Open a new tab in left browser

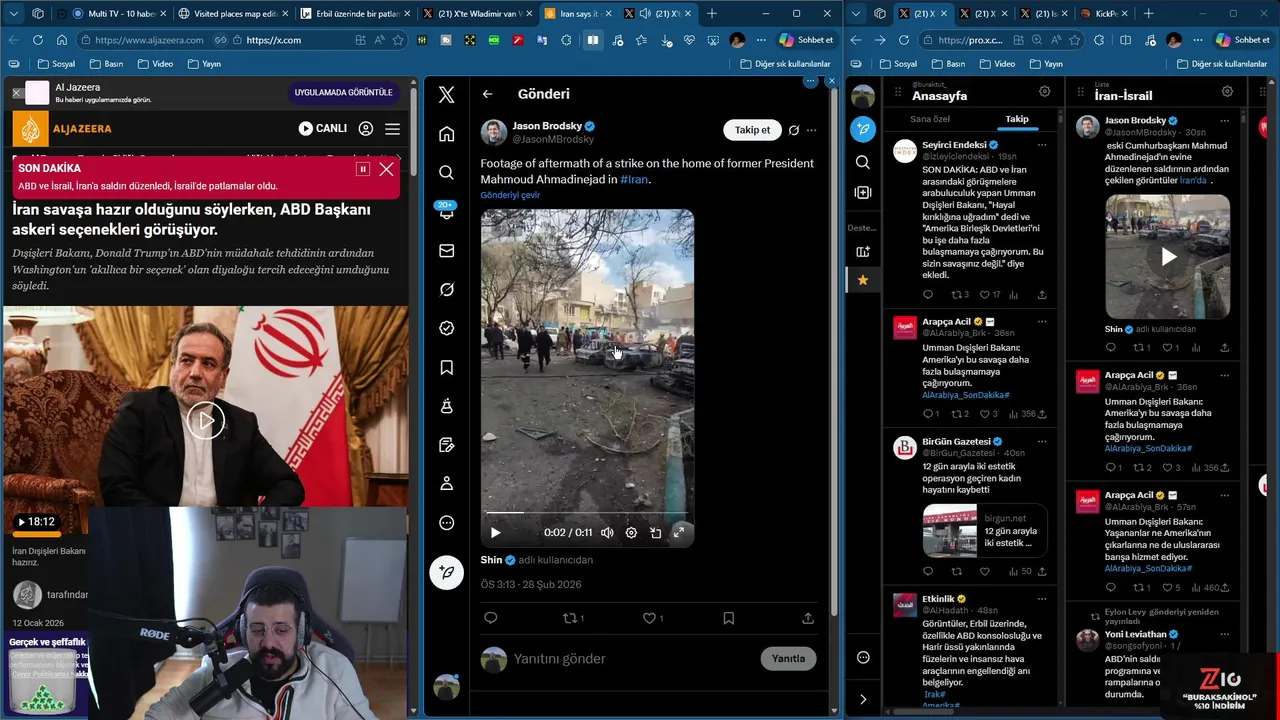[712, 14]
